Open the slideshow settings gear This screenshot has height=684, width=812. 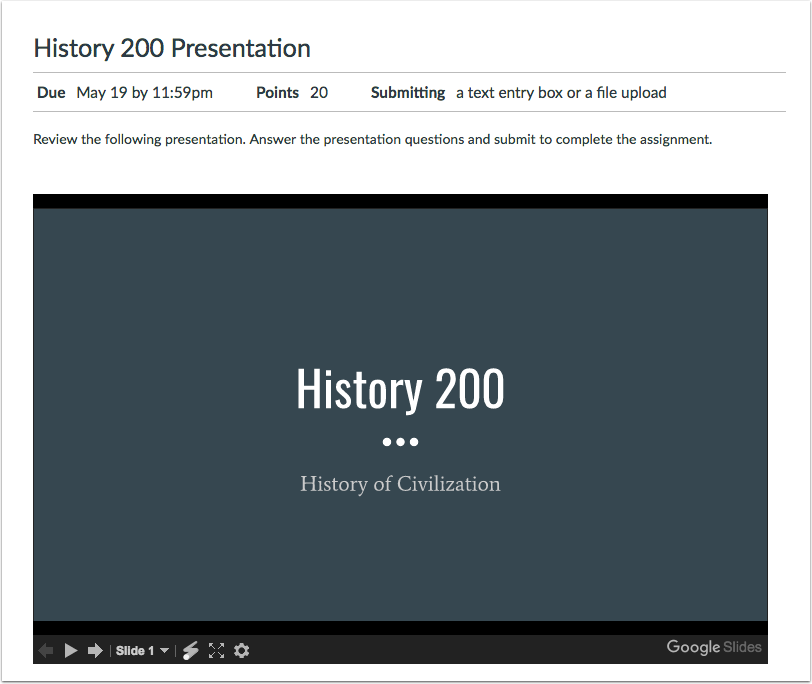point(241,650)
